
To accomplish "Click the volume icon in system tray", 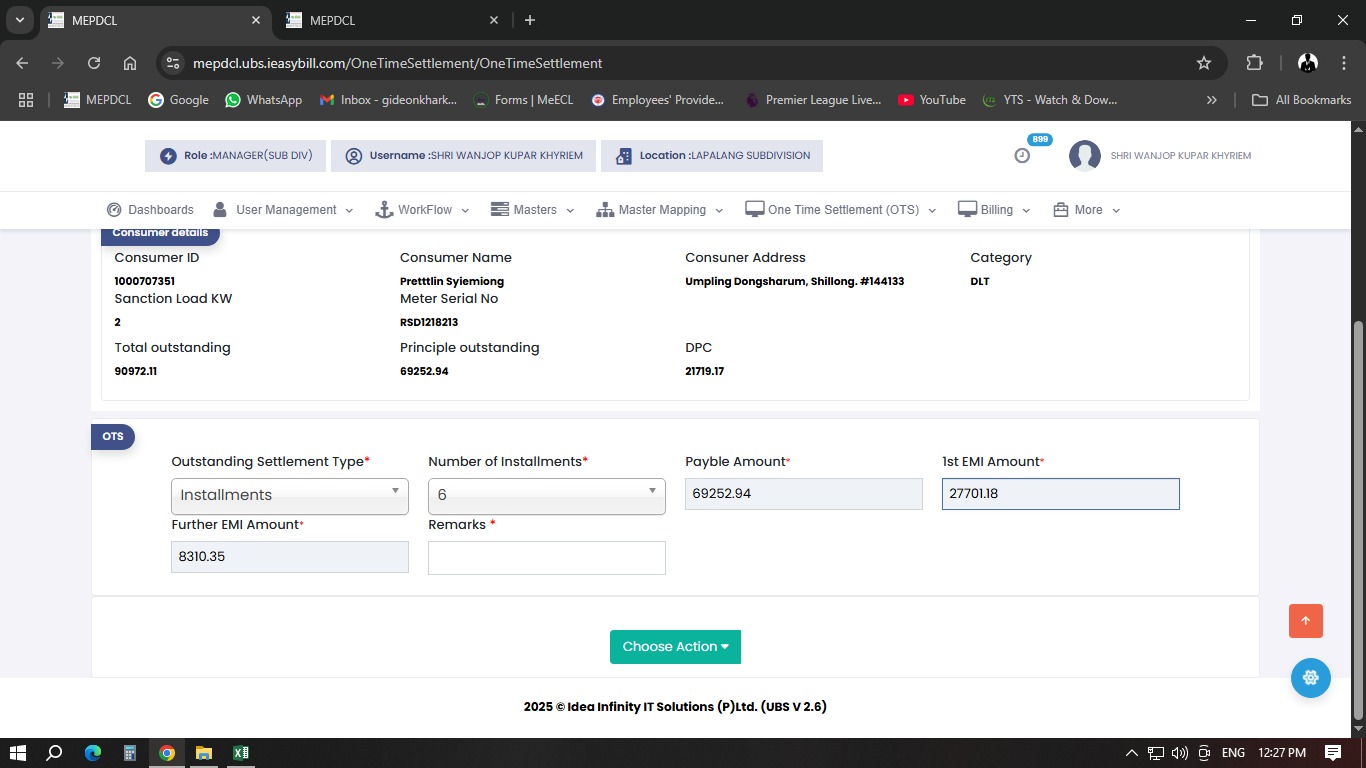I will point(1180,753).
